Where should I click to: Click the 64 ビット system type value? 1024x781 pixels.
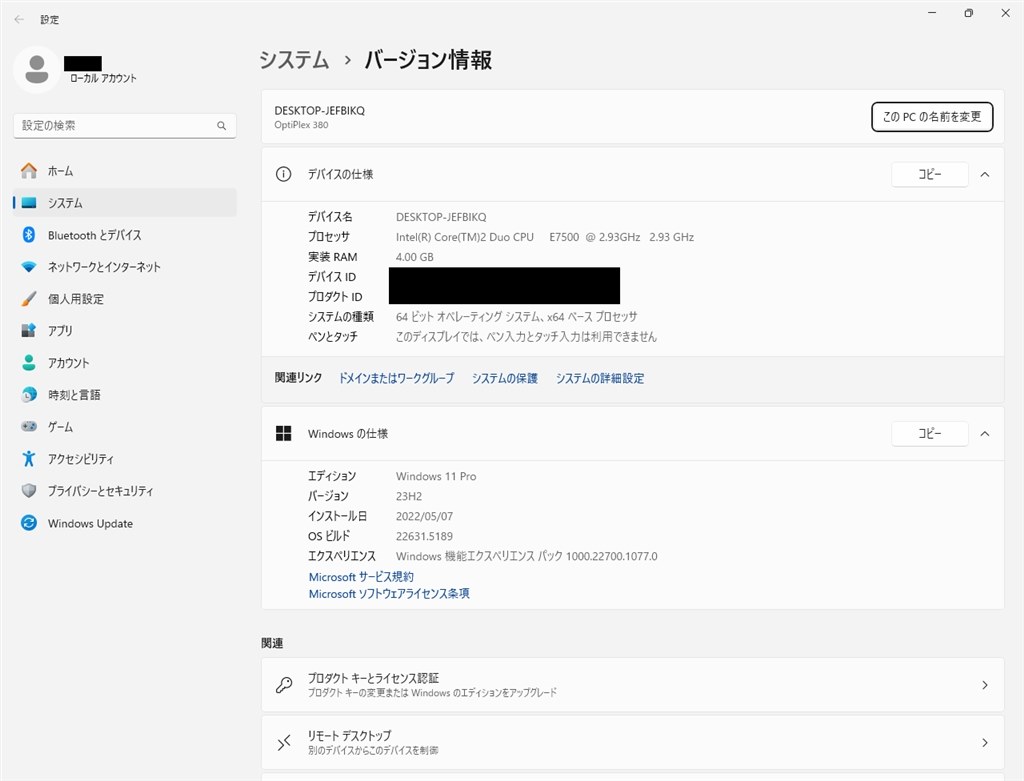[517, 317]
